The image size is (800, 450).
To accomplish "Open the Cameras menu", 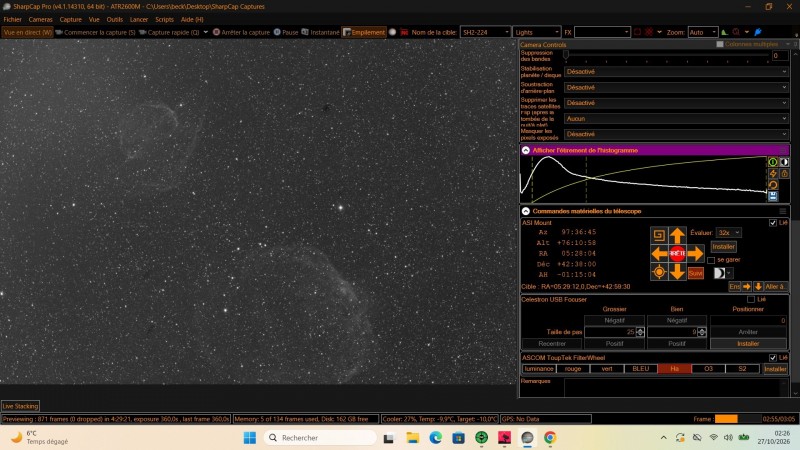I will click(x=40, y=19).
